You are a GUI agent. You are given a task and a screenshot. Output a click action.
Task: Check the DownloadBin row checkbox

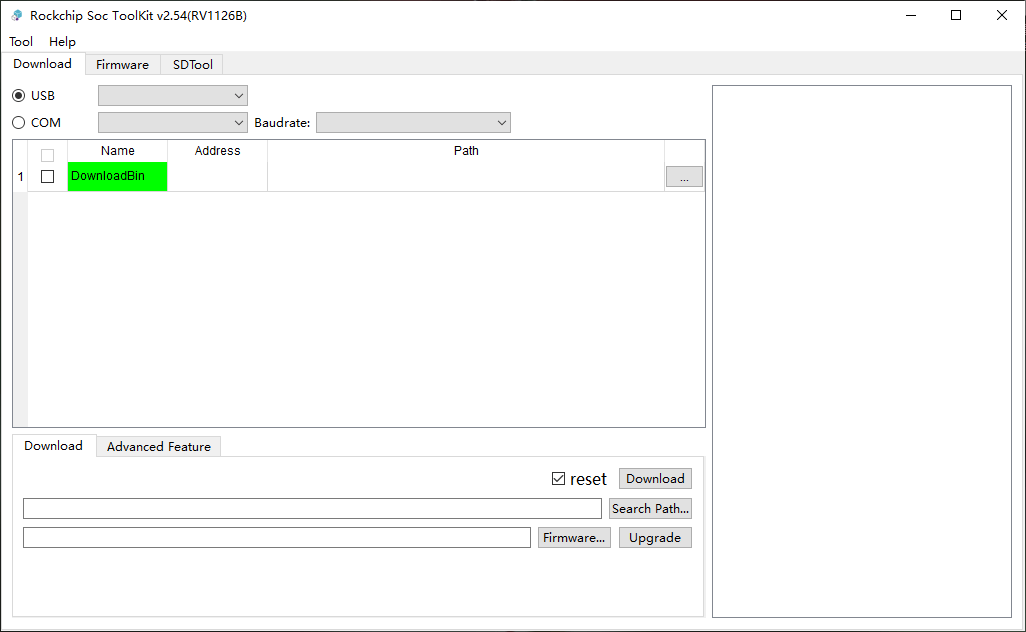[47, 177]
